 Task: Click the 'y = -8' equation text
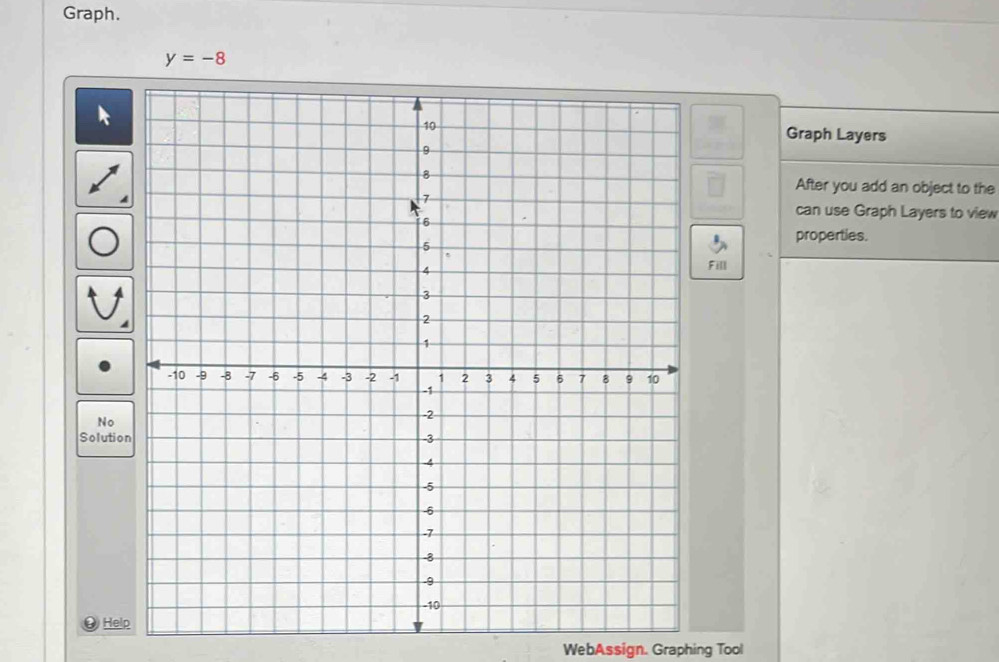point(196,59)
